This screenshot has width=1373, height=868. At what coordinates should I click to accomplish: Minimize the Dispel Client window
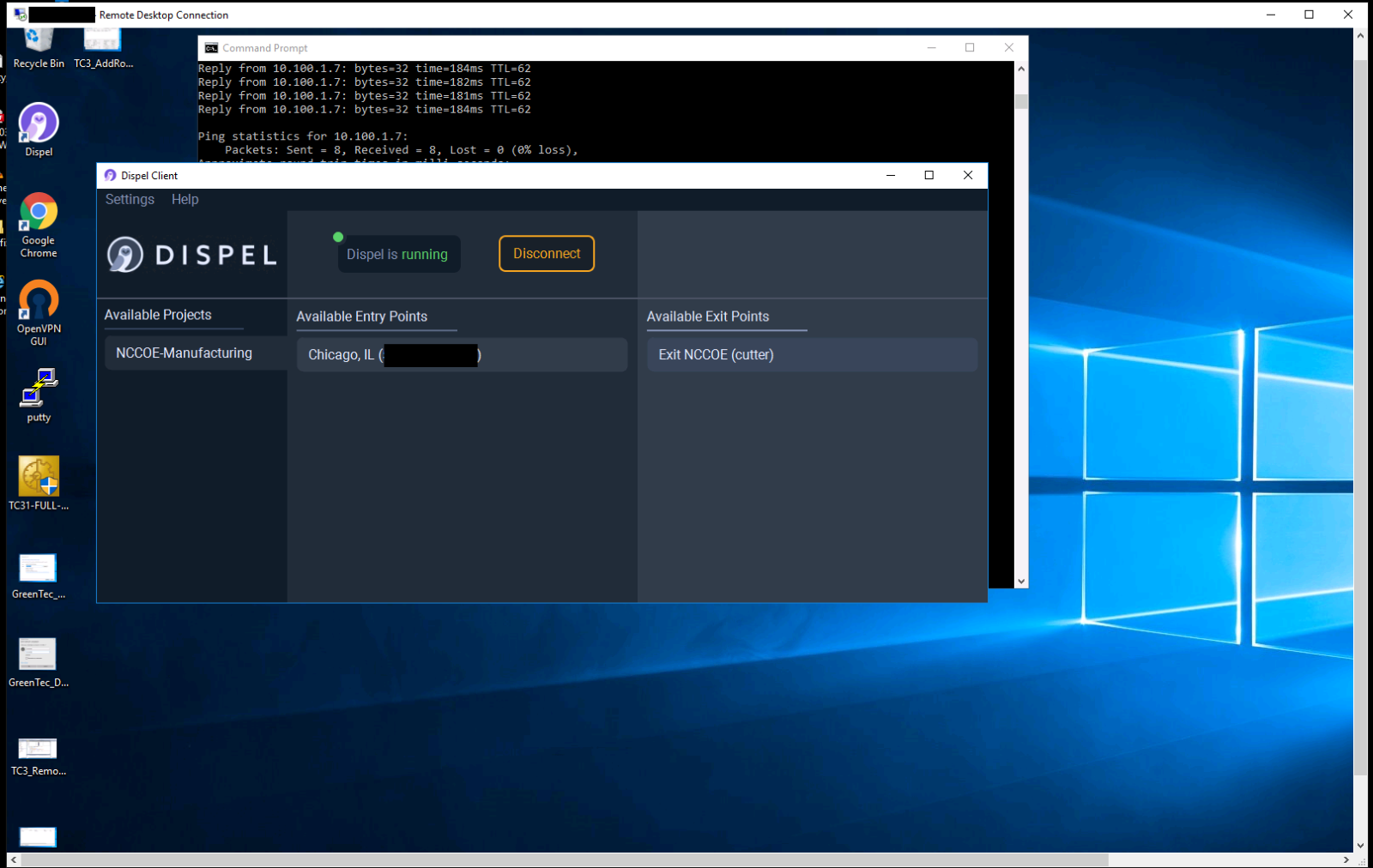891,175
